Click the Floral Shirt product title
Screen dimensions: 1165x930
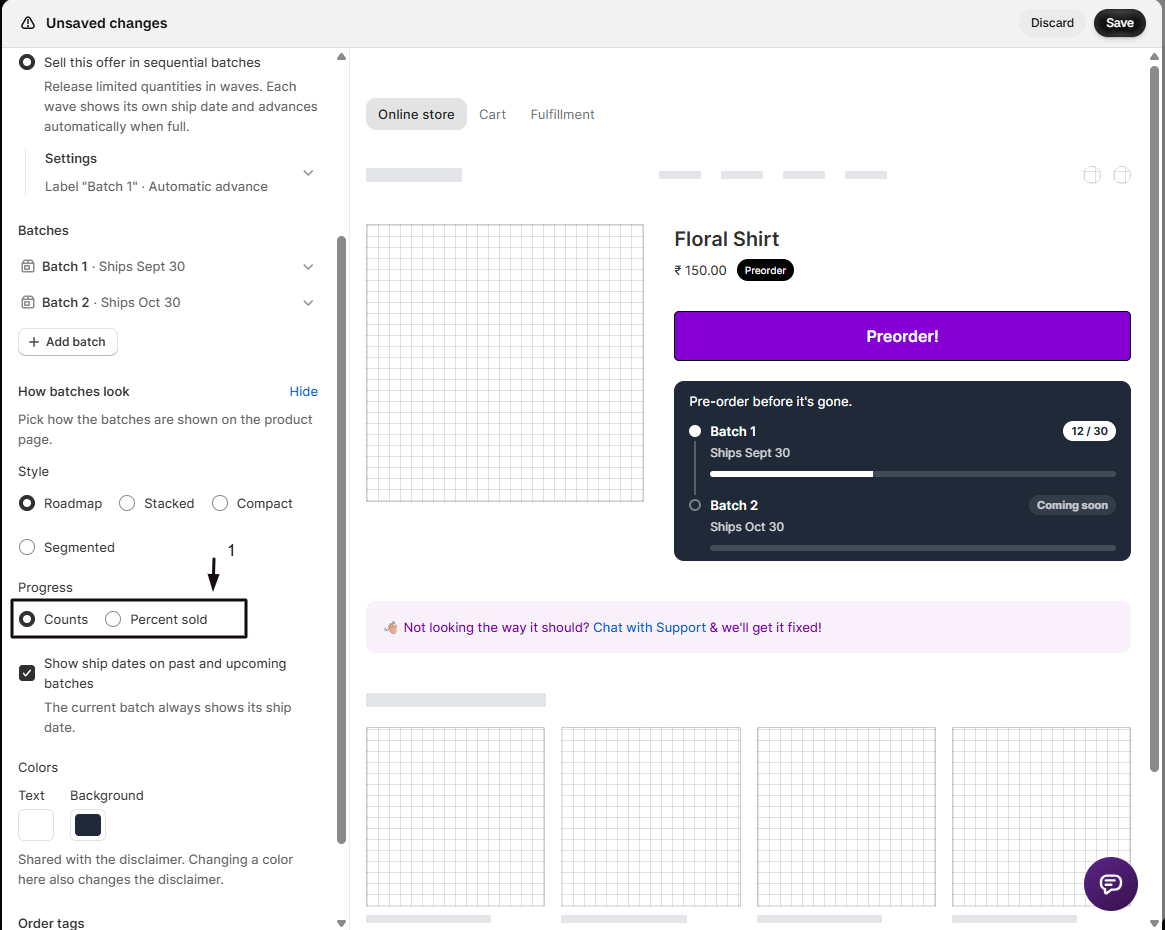(x=727, y=239)
